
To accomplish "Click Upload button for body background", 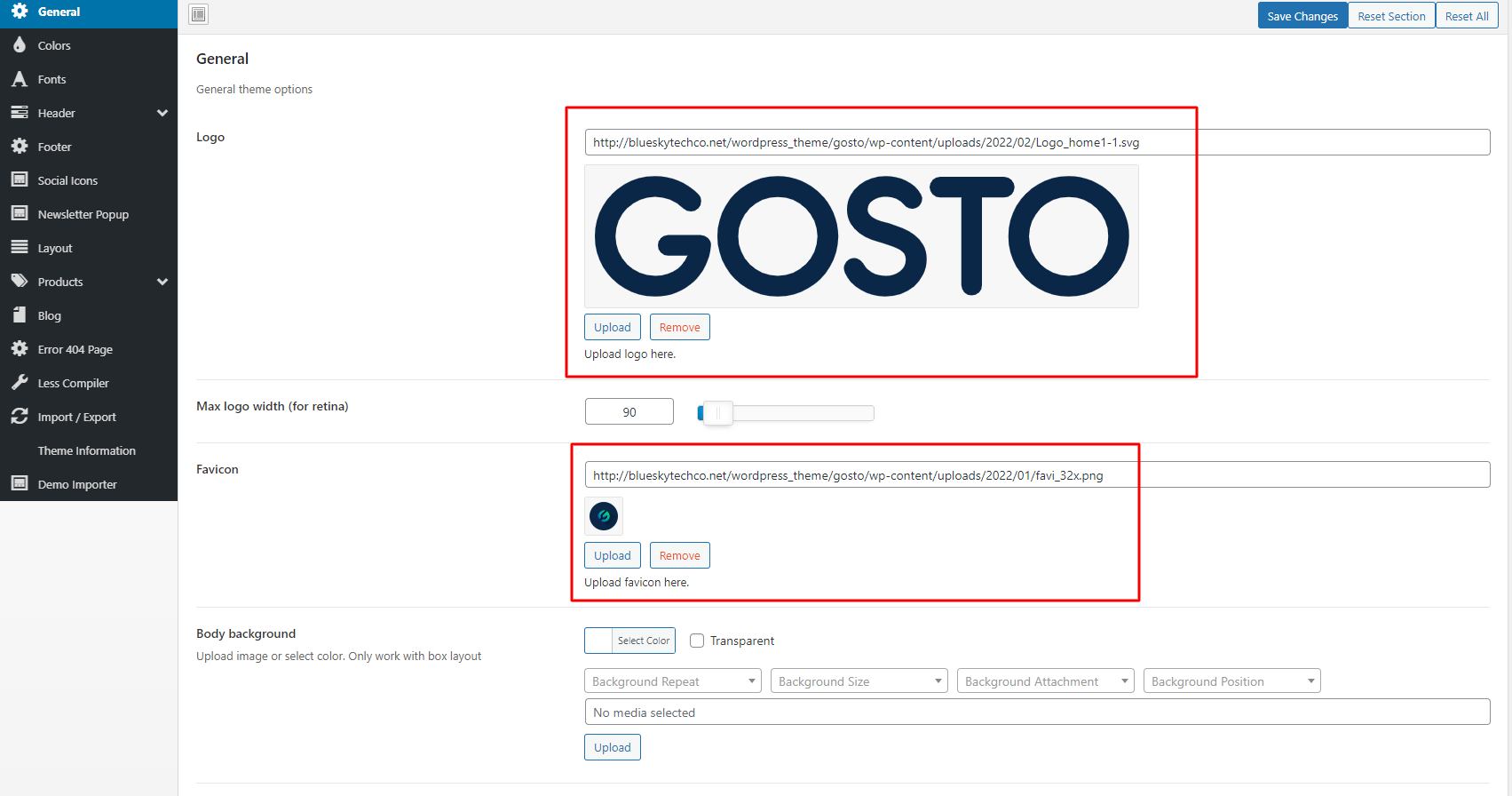I will [x=613, y=747].
